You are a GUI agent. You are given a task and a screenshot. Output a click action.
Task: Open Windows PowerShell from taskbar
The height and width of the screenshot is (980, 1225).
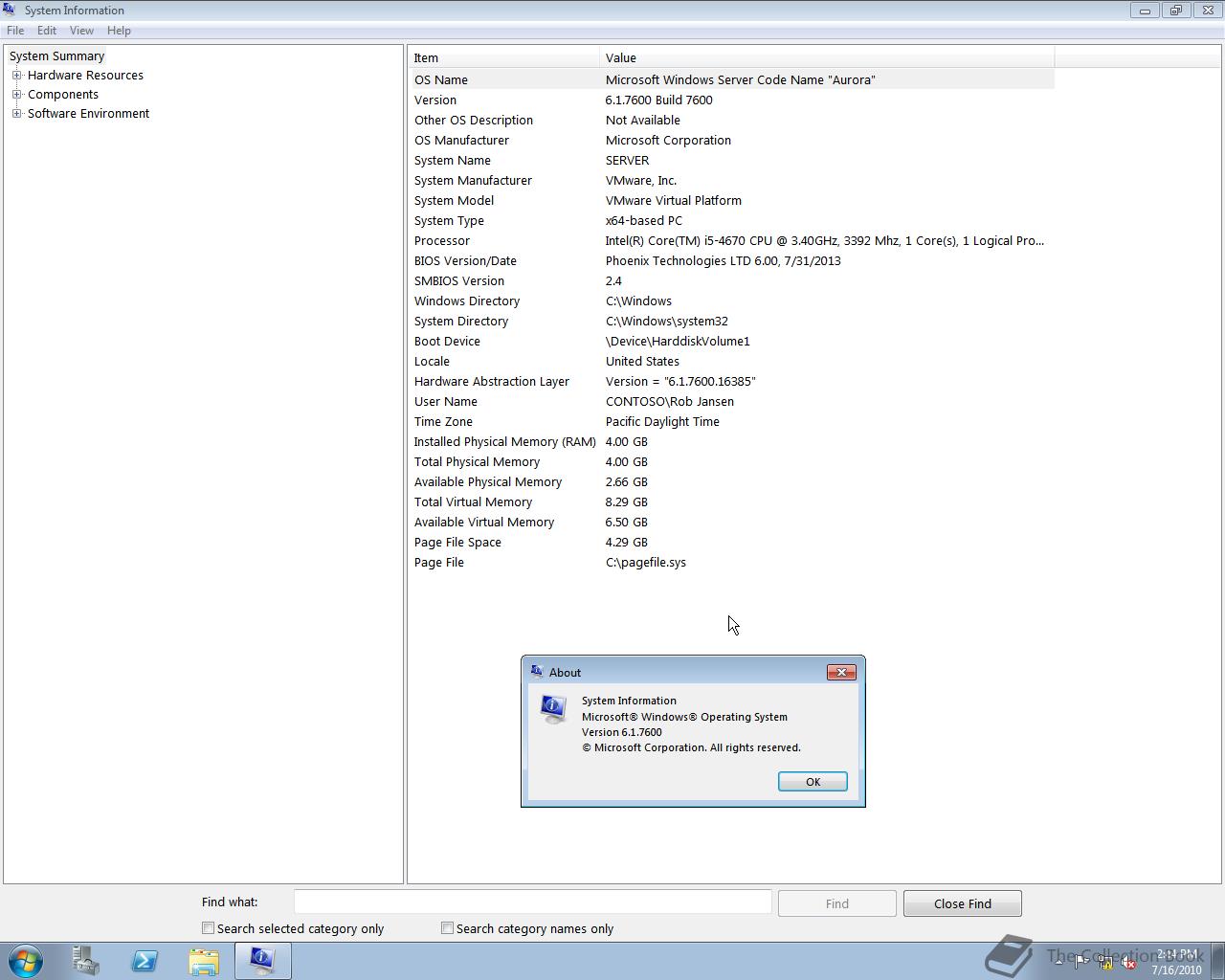coord(145,961)
